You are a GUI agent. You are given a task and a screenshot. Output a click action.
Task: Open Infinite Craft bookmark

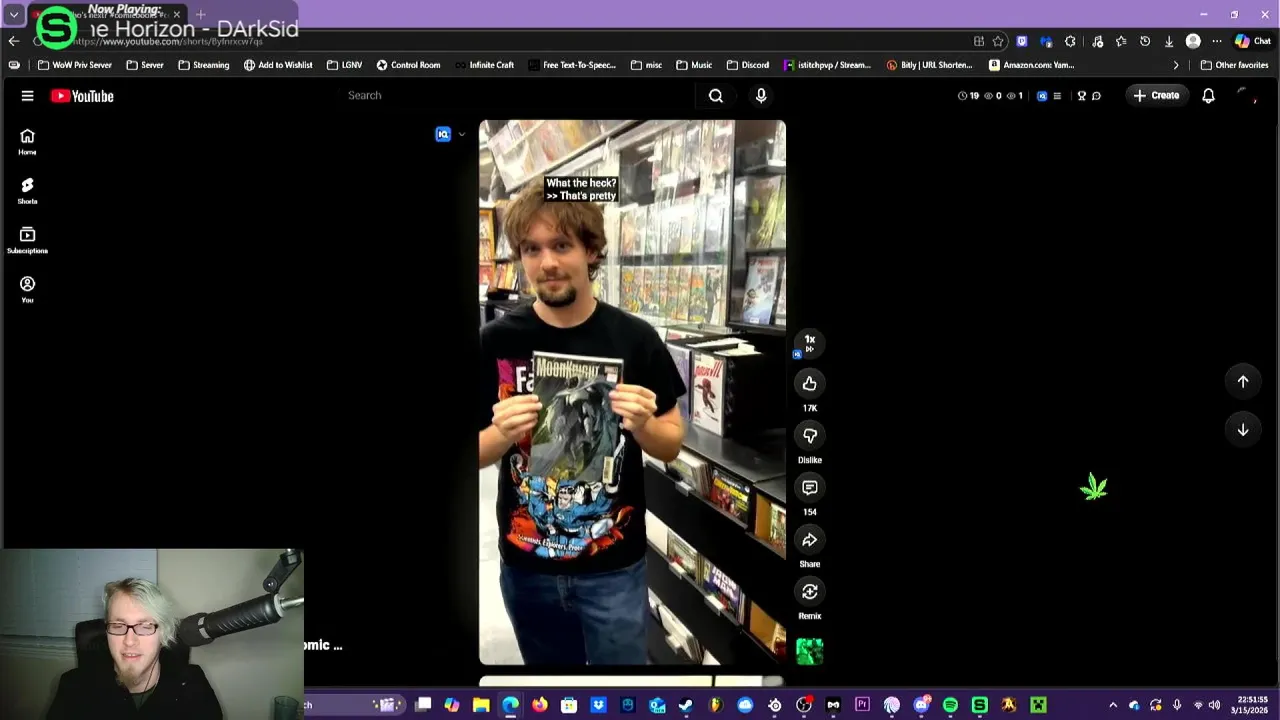pyautogui.click(x=484, y=65)
